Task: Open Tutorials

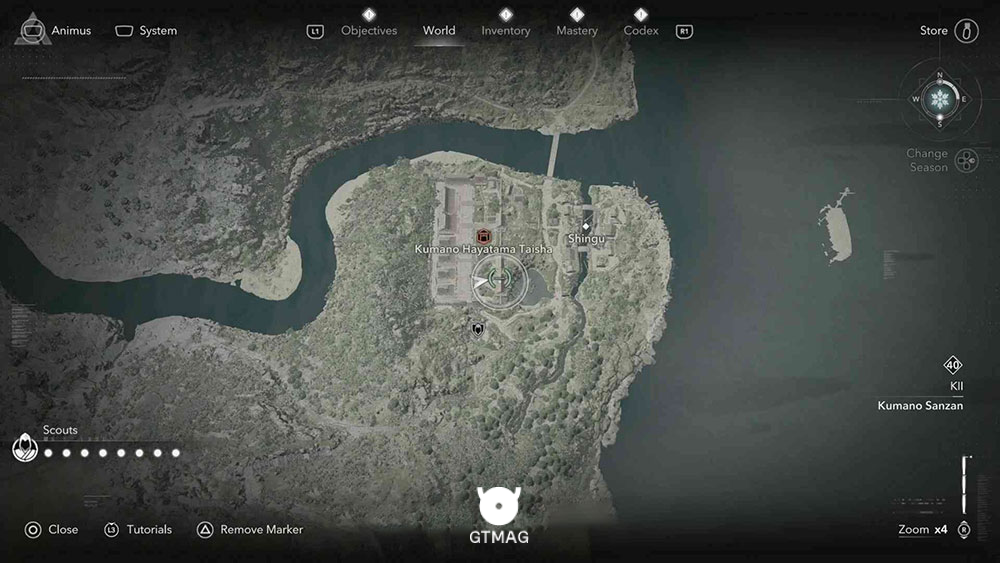Action: coord(149,530)
